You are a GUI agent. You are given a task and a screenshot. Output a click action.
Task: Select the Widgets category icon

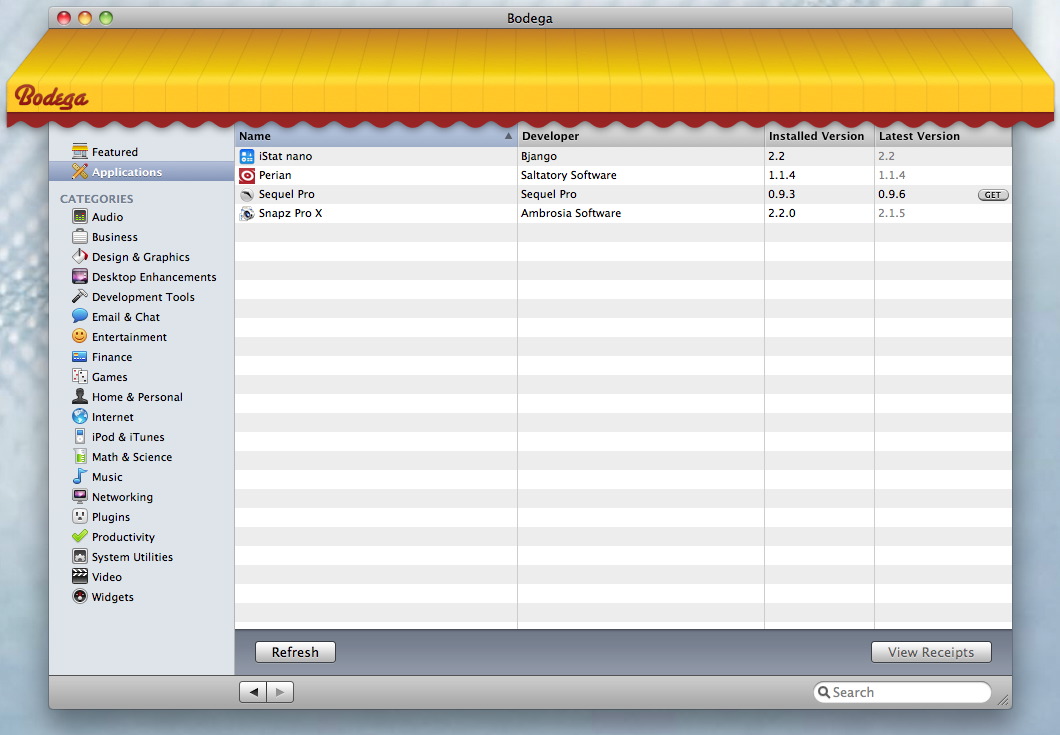80,596
